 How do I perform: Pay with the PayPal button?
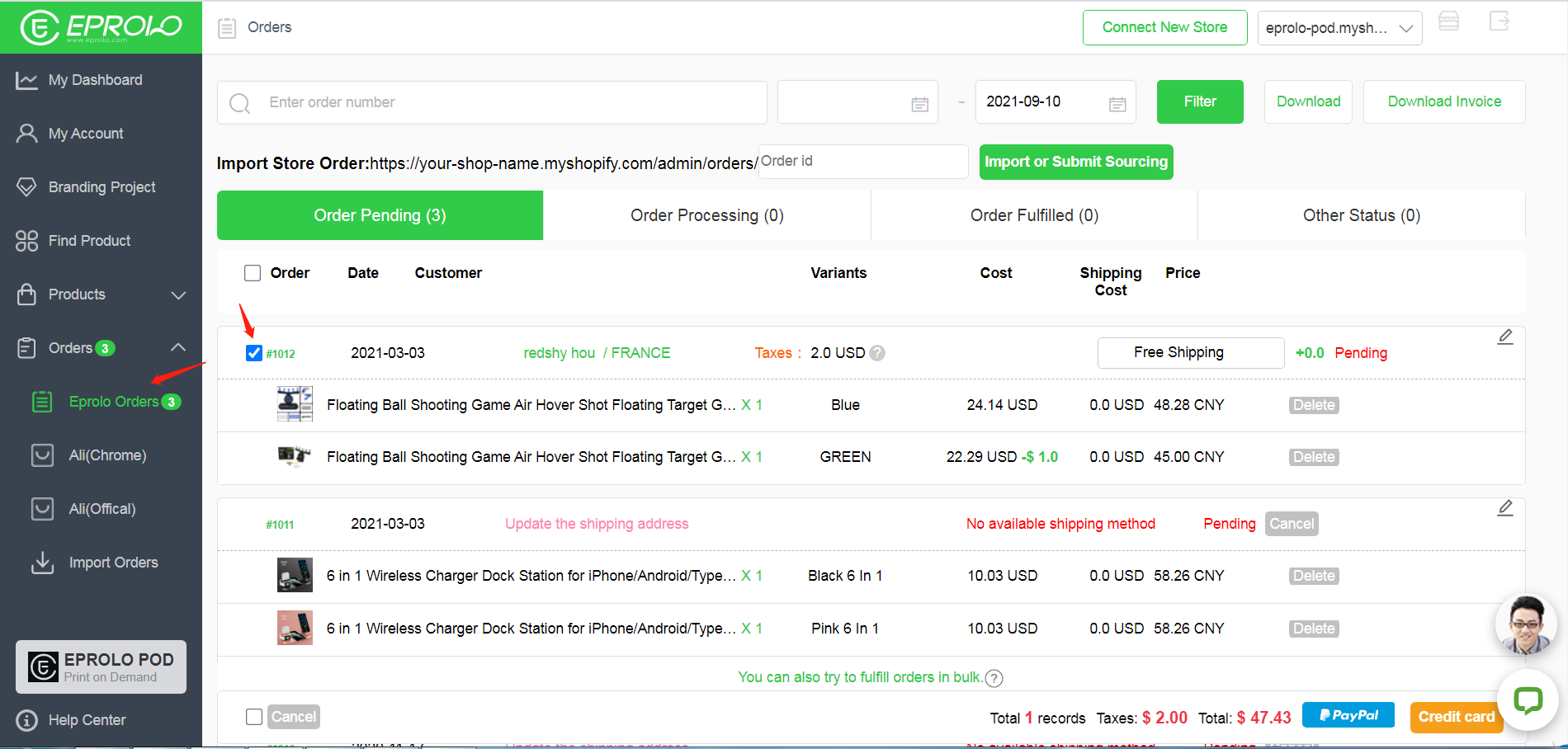coord(1348,715)
